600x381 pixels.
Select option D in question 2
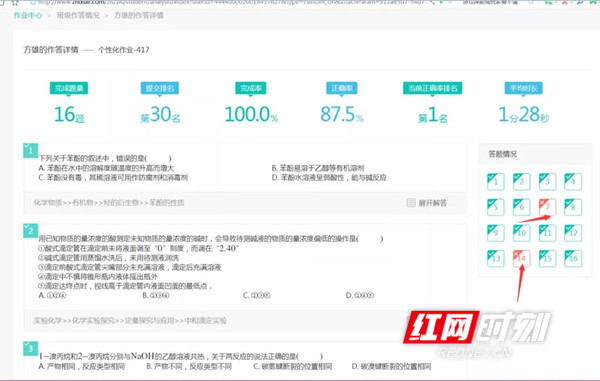coord(360,295)
